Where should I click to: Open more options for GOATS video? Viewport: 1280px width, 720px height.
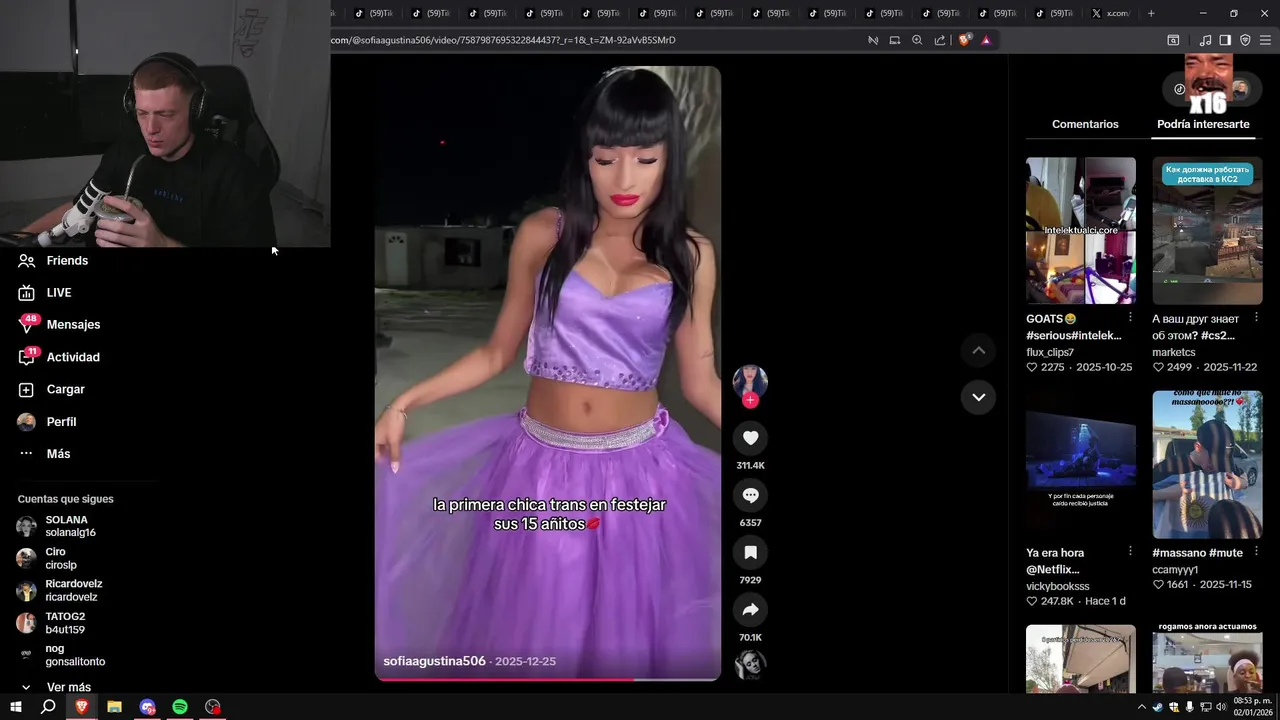[1130, 317]
